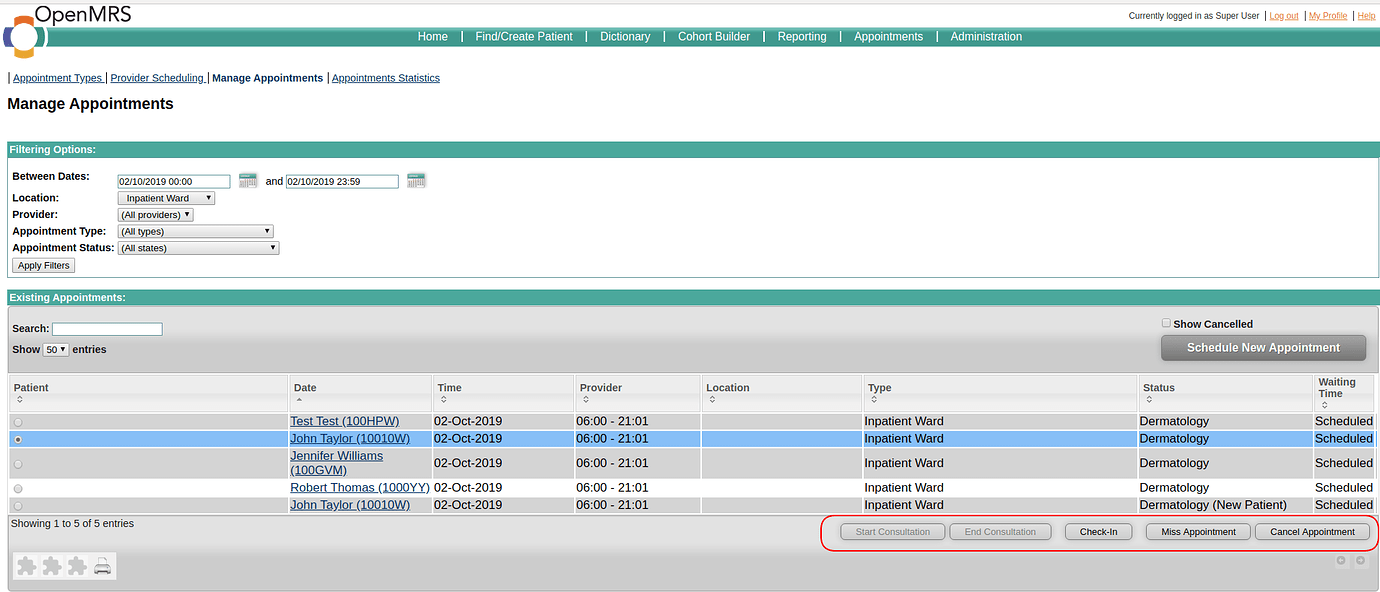1380x592 pixels.
Task: Click inside the Search input field
Action: pos(107,328)
